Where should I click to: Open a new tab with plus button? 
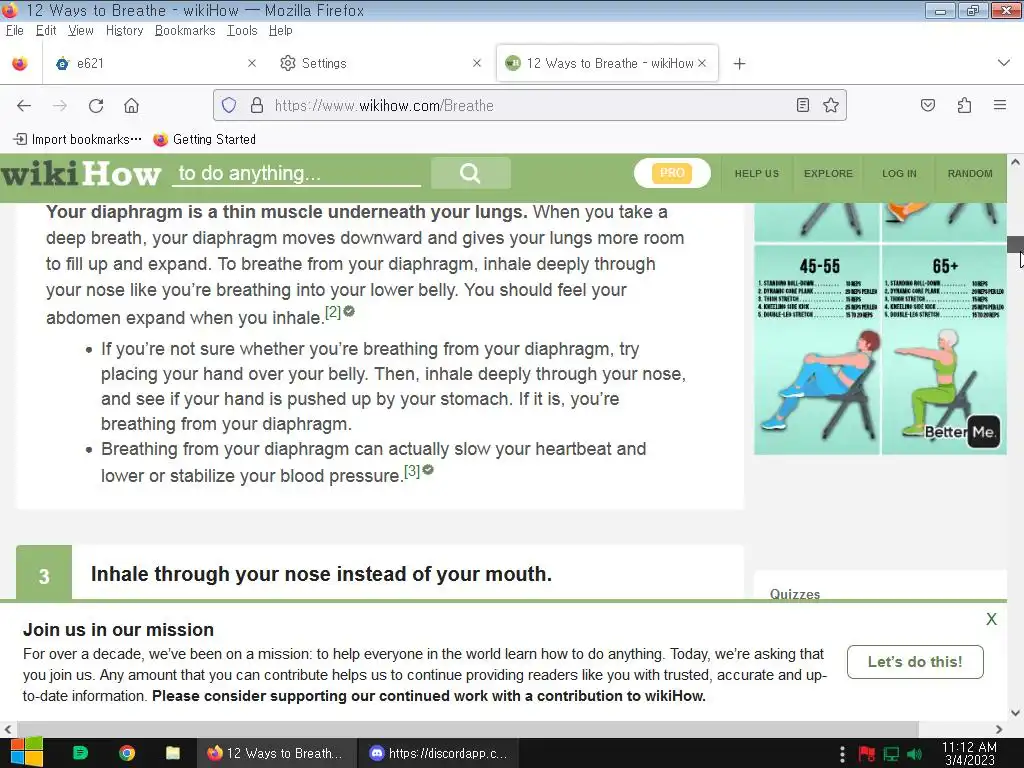pyautogui.click(x=739, y=63)
